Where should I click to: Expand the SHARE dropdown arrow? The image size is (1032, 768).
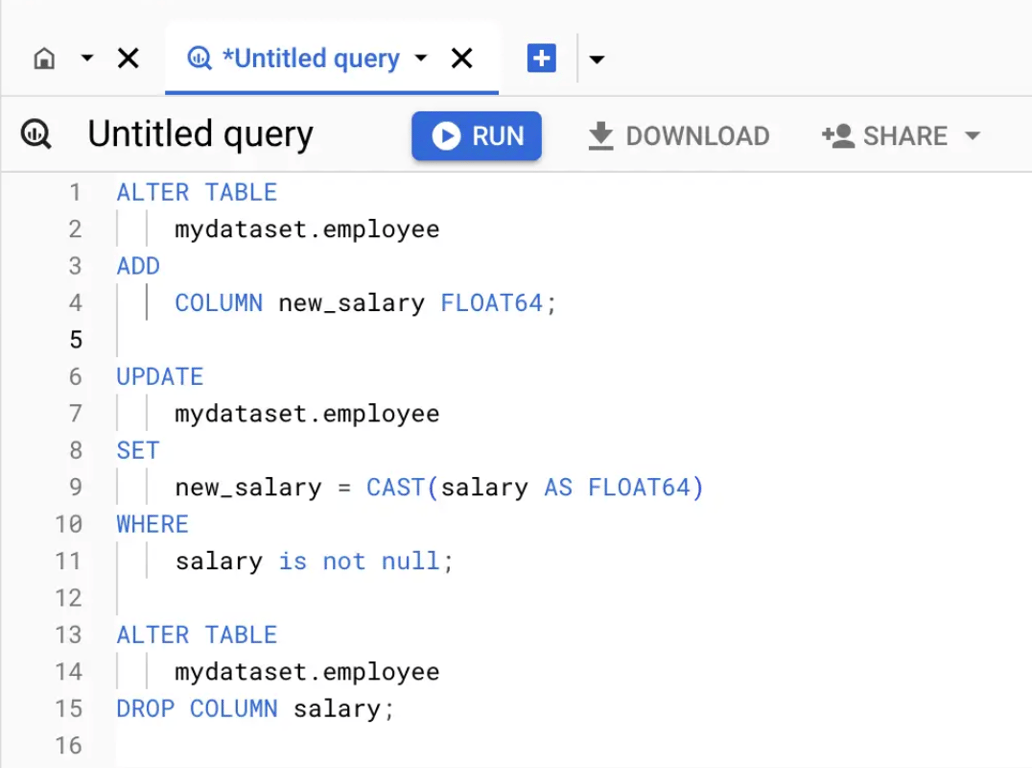tap(973, 136)
